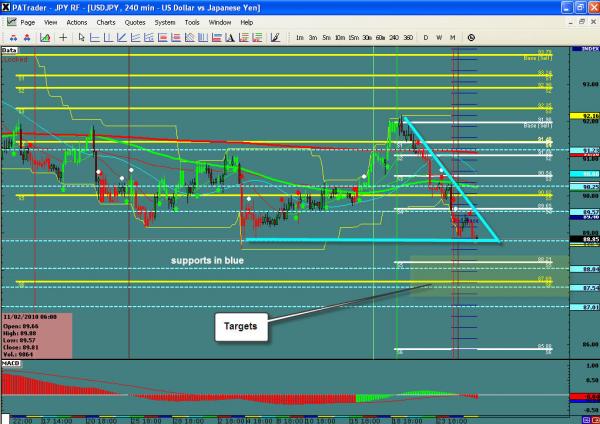Open the Charts menu

click(105, 20)
